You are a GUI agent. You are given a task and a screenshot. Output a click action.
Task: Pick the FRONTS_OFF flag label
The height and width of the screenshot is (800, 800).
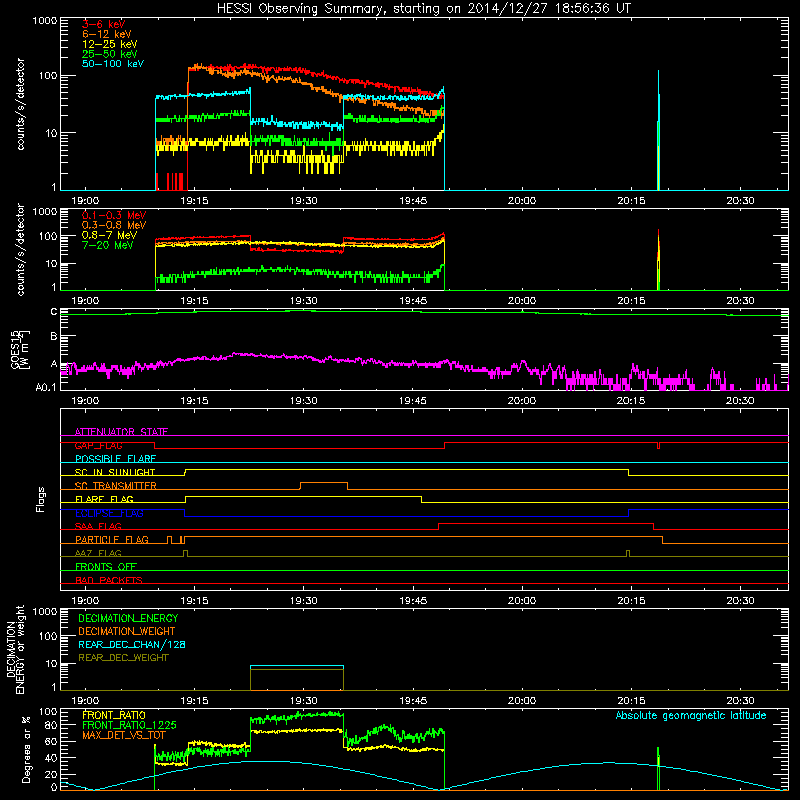pos(106,567)
